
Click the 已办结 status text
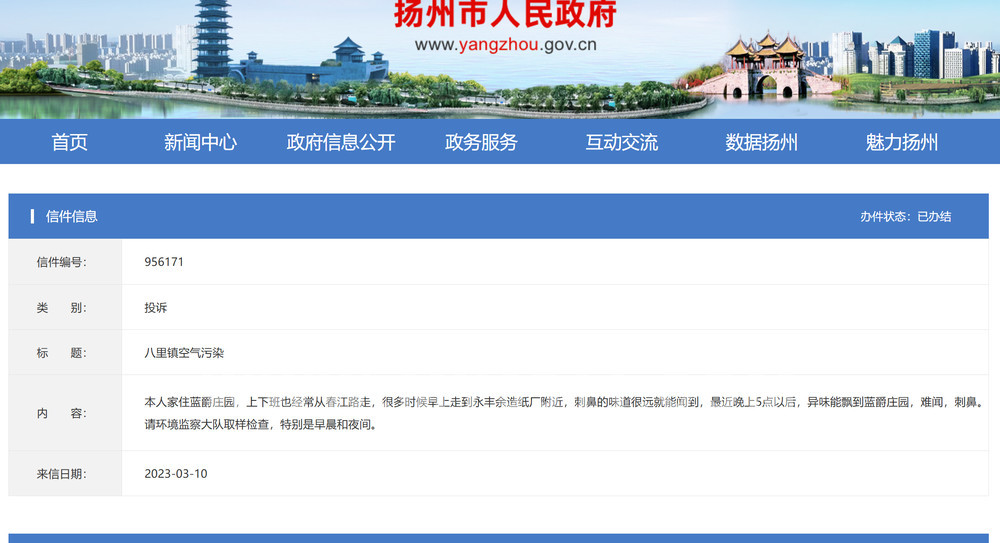pyautogui.click(x=934, y=216)
